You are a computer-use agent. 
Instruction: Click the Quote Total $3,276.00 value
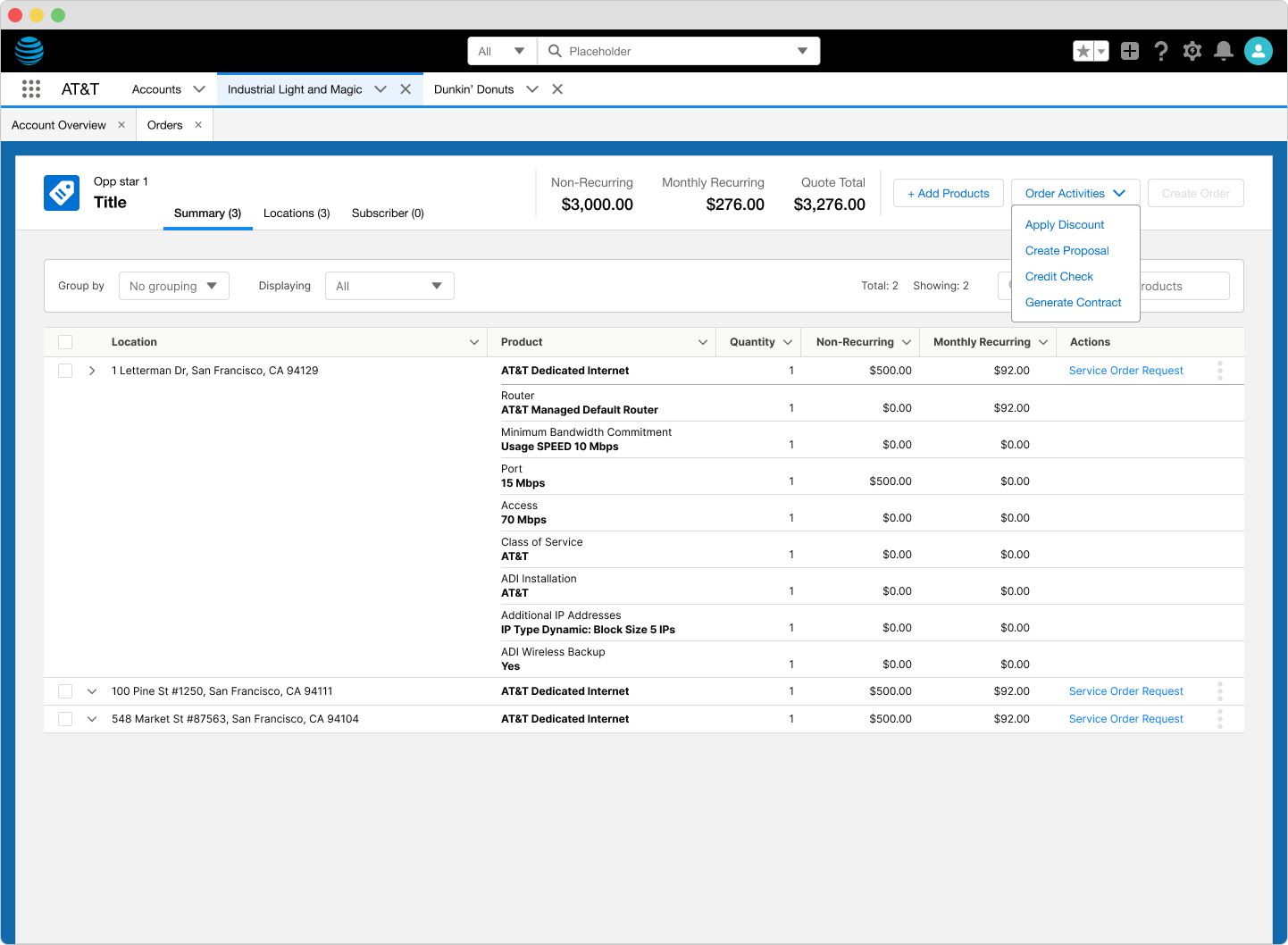pyautogui.click(x=830, y=205)
